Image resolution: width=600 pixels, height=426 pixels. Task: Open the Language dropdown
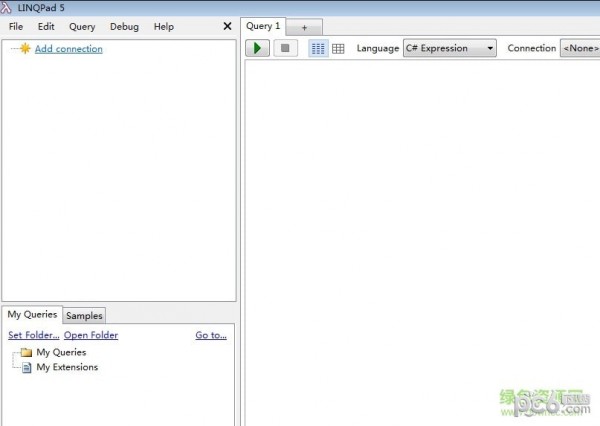click(x=450, y=48)
